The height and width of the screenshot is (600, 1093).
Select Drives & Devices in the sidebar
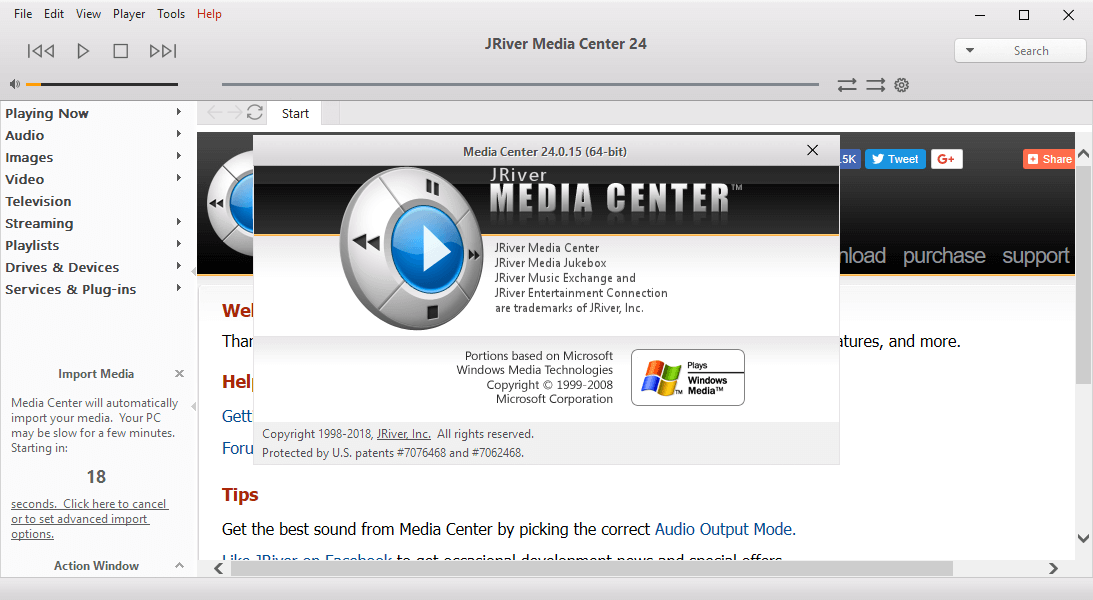62,268
